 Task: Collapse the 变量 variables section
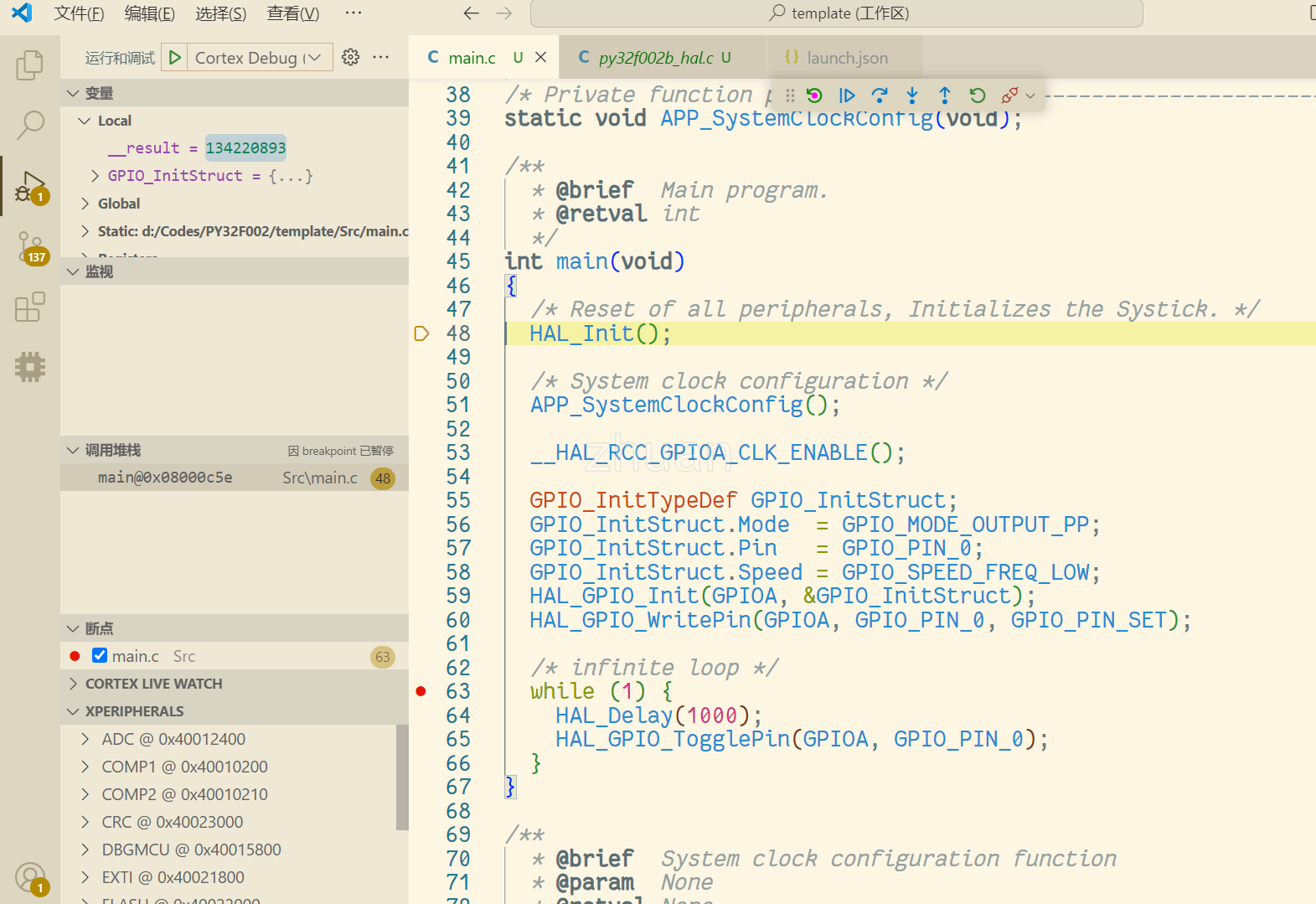[x=73, y=93]
